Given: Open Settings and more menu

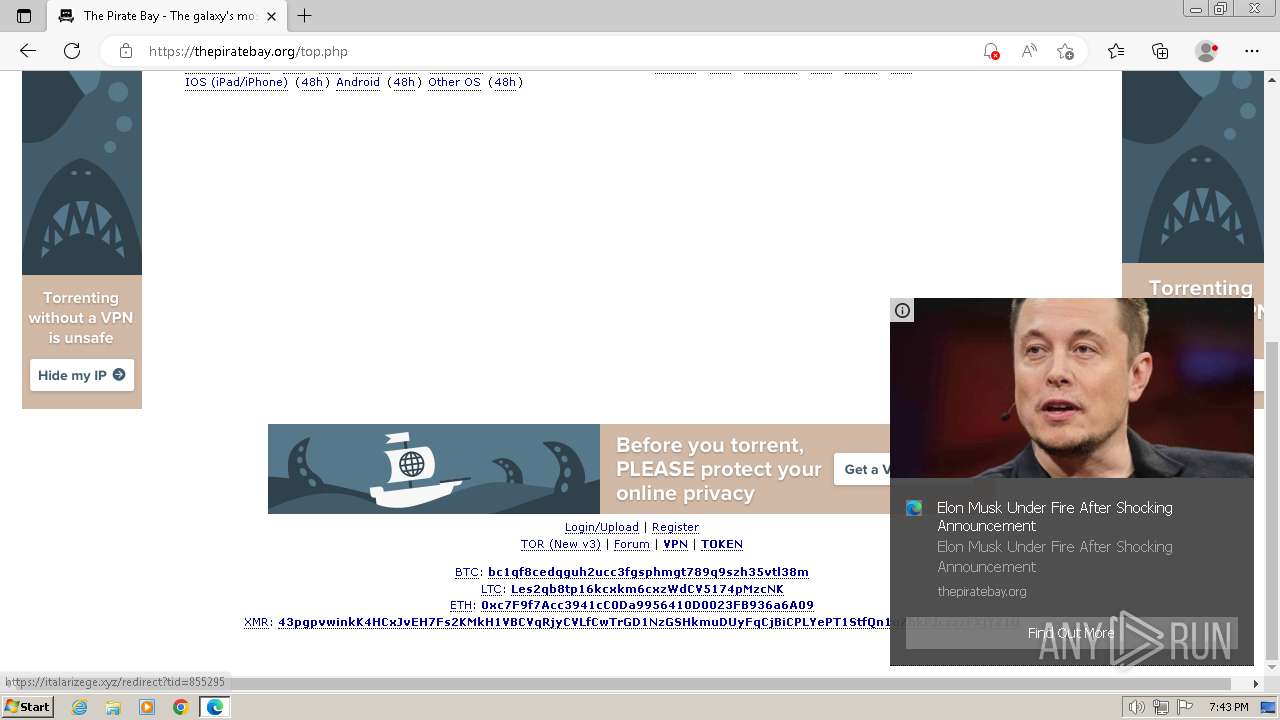Looking at the screenshot, I should pyautogui.click(x=1252, y=51).
